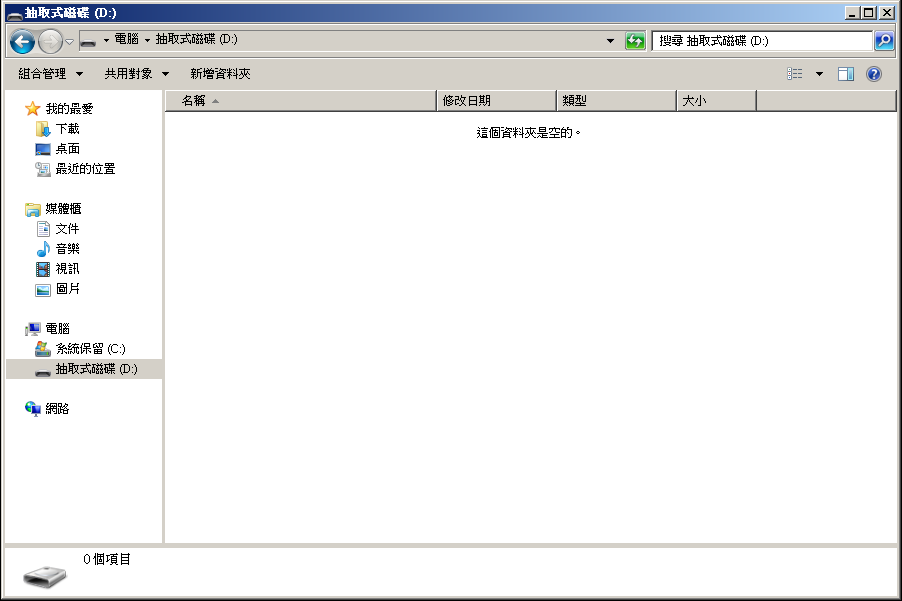Toggle the preview pane icon
Viewport: 902px width, 601px height.
[846, 74]
